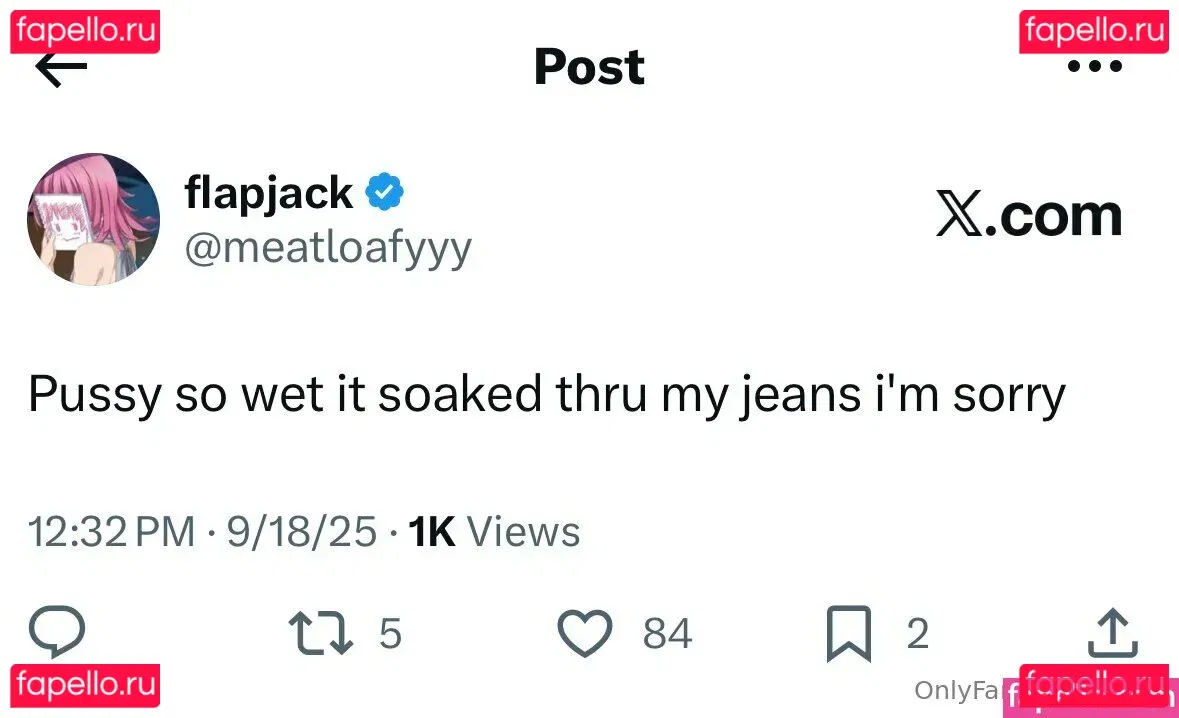Click the 9/18/25 post date

pyautogui.click(x=301, y=532)
